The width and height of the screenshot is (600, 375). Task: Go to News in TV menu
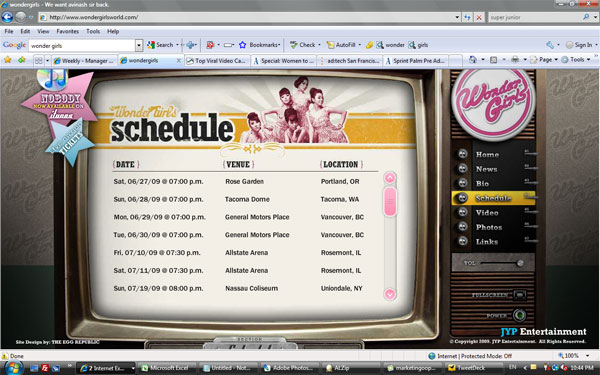pos(486,169)
